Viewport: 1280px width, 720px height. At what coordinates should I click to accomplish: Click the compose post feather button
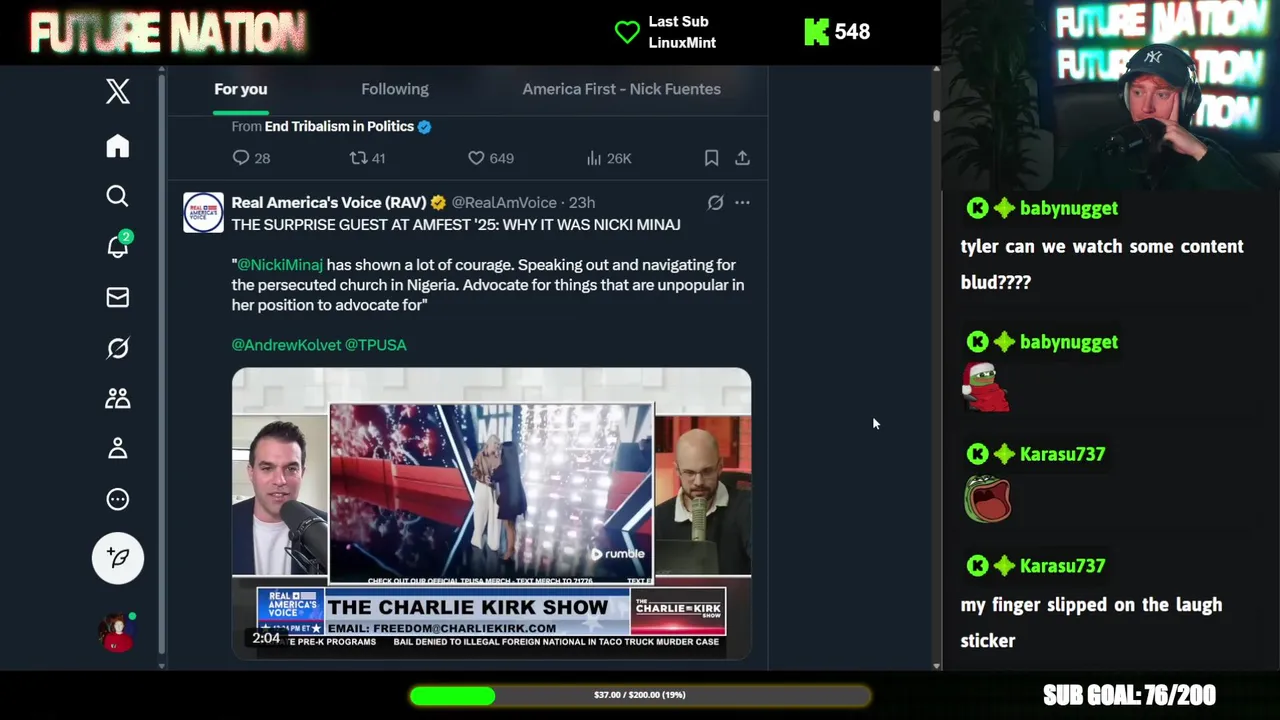118,558
